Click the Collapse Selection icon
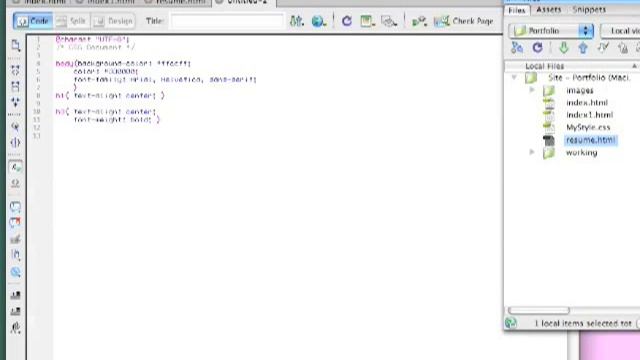The height and width of the screenshot is (360, 640). (x=16, y=86)
